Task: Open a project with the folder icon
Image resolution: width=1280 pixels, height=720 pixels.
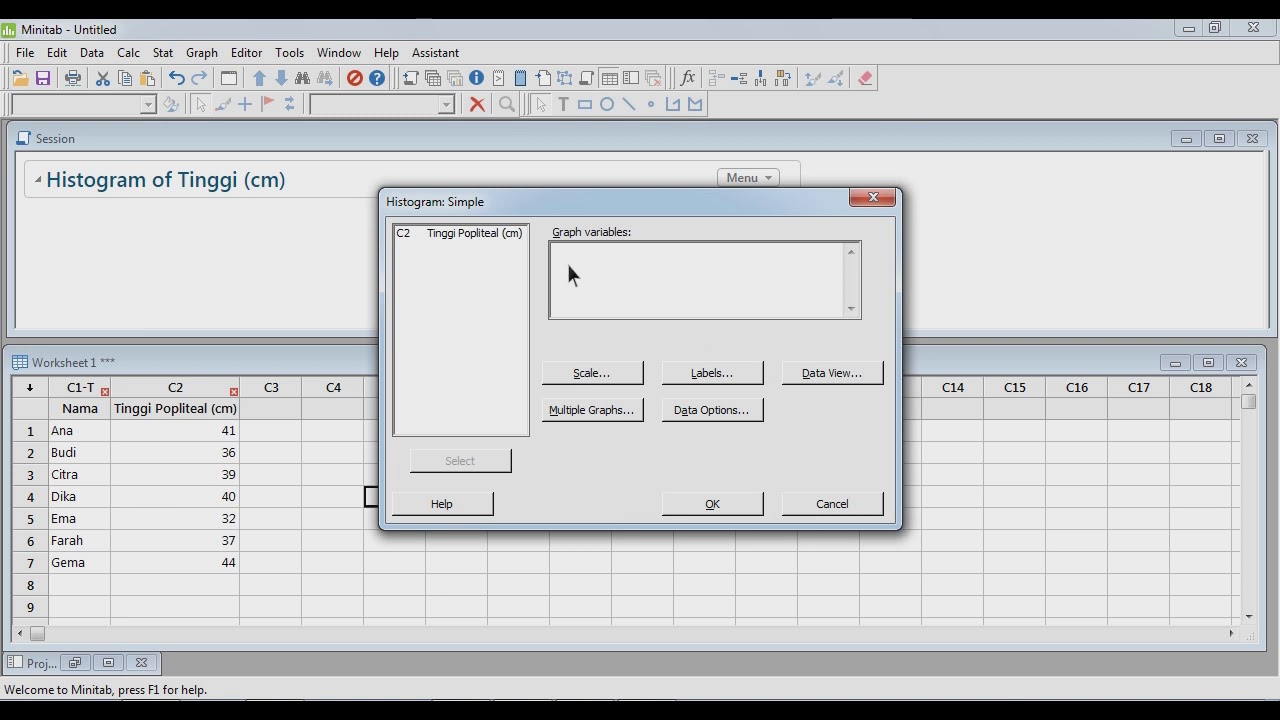Action: (20, 78)
